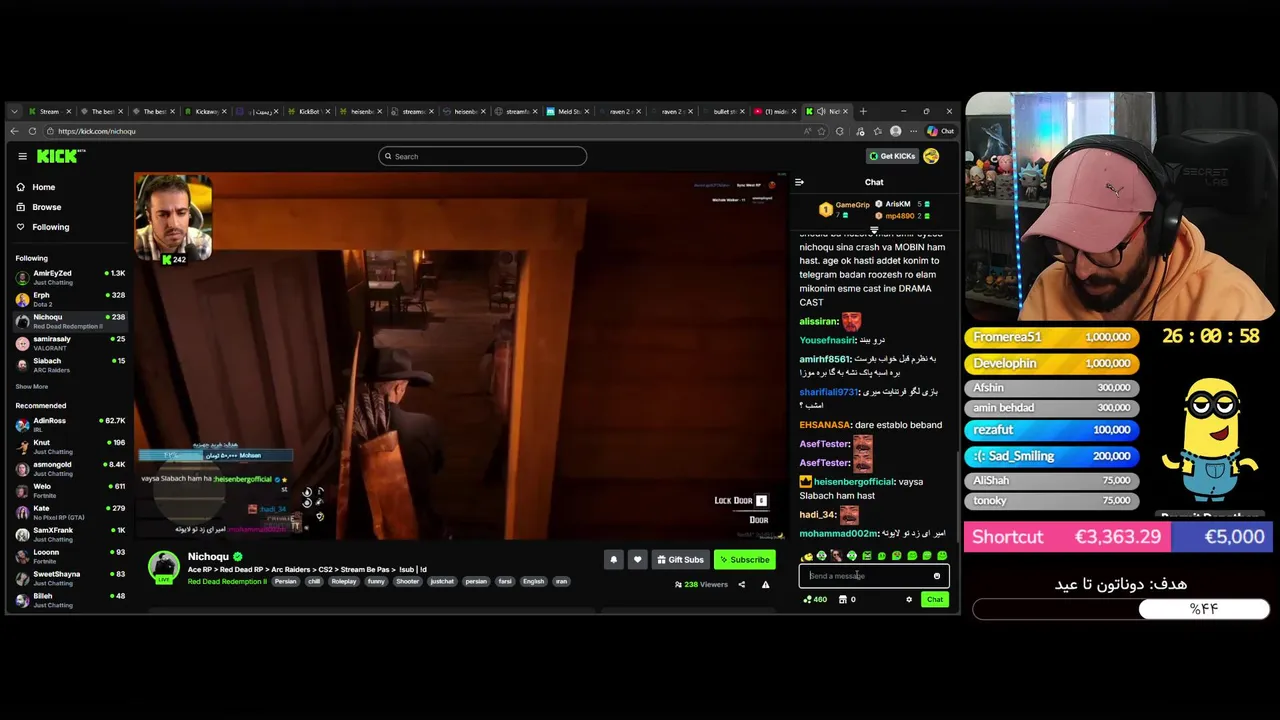Mute the Nichoqu tab speaker icon

[821, 111]
